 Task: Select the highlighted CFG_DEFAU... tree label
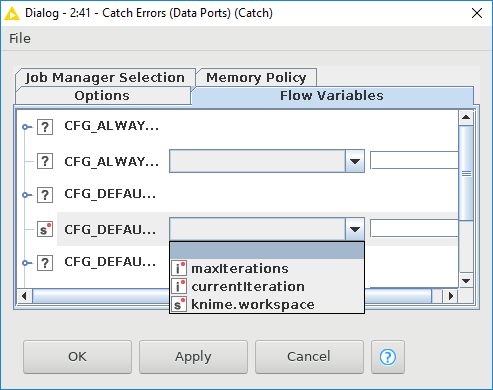click(110, 230)
